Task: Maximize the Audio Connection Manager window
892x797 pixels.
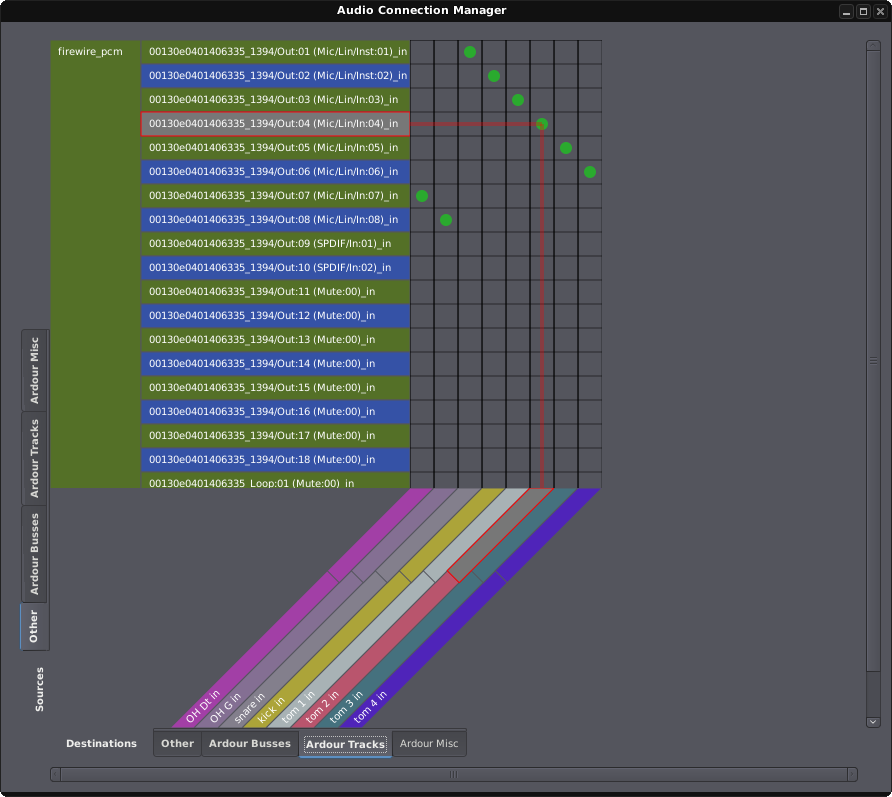Action: [x=863, y=11]
